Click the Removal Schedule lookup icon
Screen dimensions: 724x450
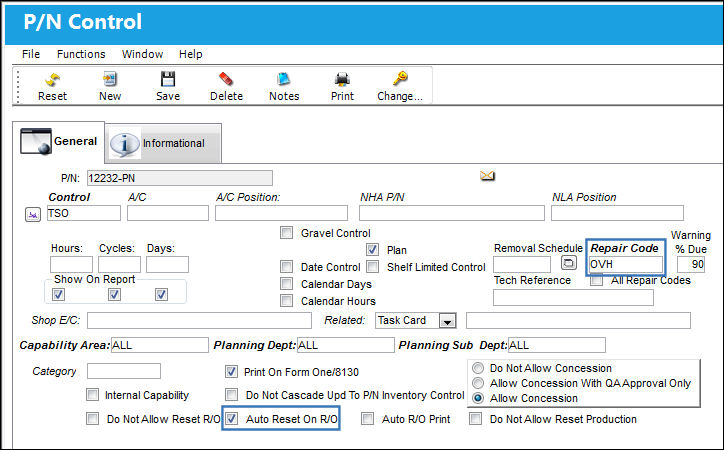click(x=569, y=263)
